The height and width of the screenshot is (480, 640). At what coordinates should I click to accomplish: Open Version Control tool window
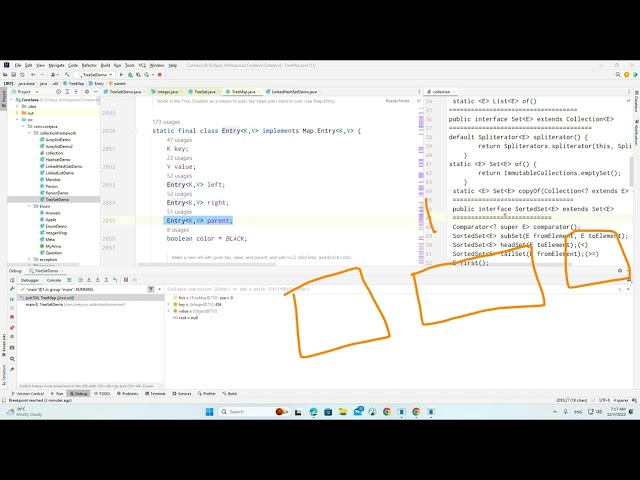pos(28,393)
